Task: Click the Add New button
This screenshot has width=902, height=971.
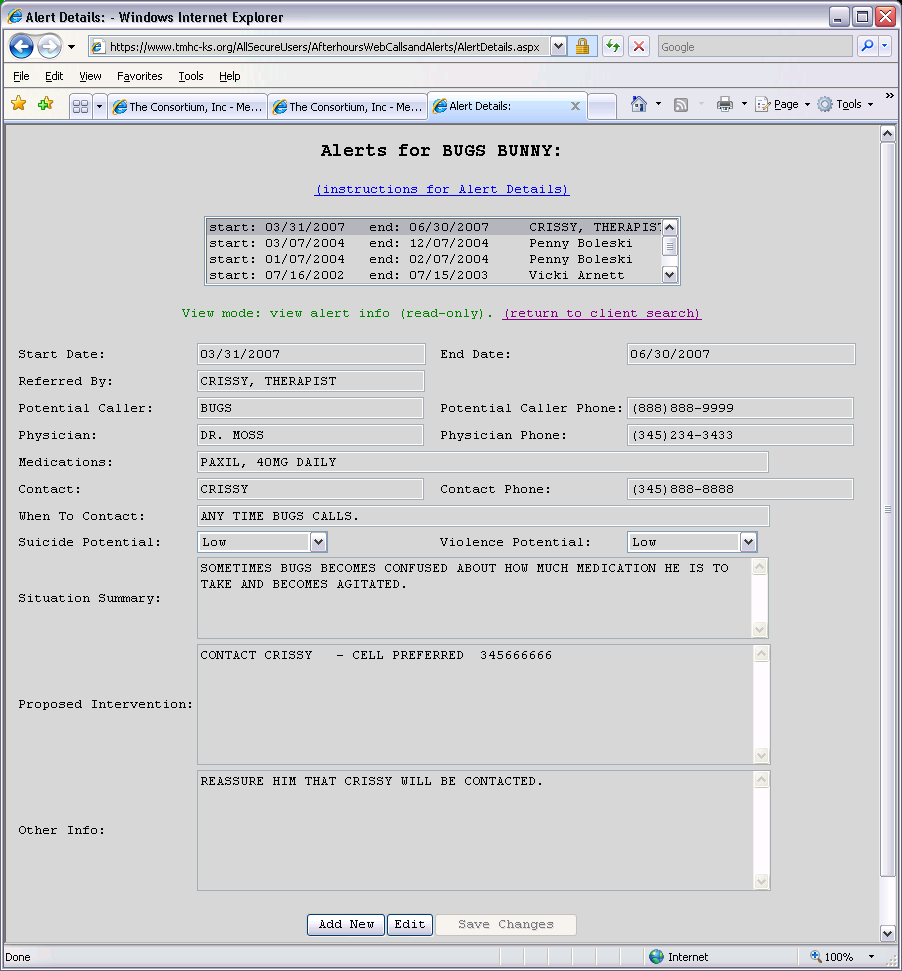Action: pyautogui.click(x=346, y=925)
